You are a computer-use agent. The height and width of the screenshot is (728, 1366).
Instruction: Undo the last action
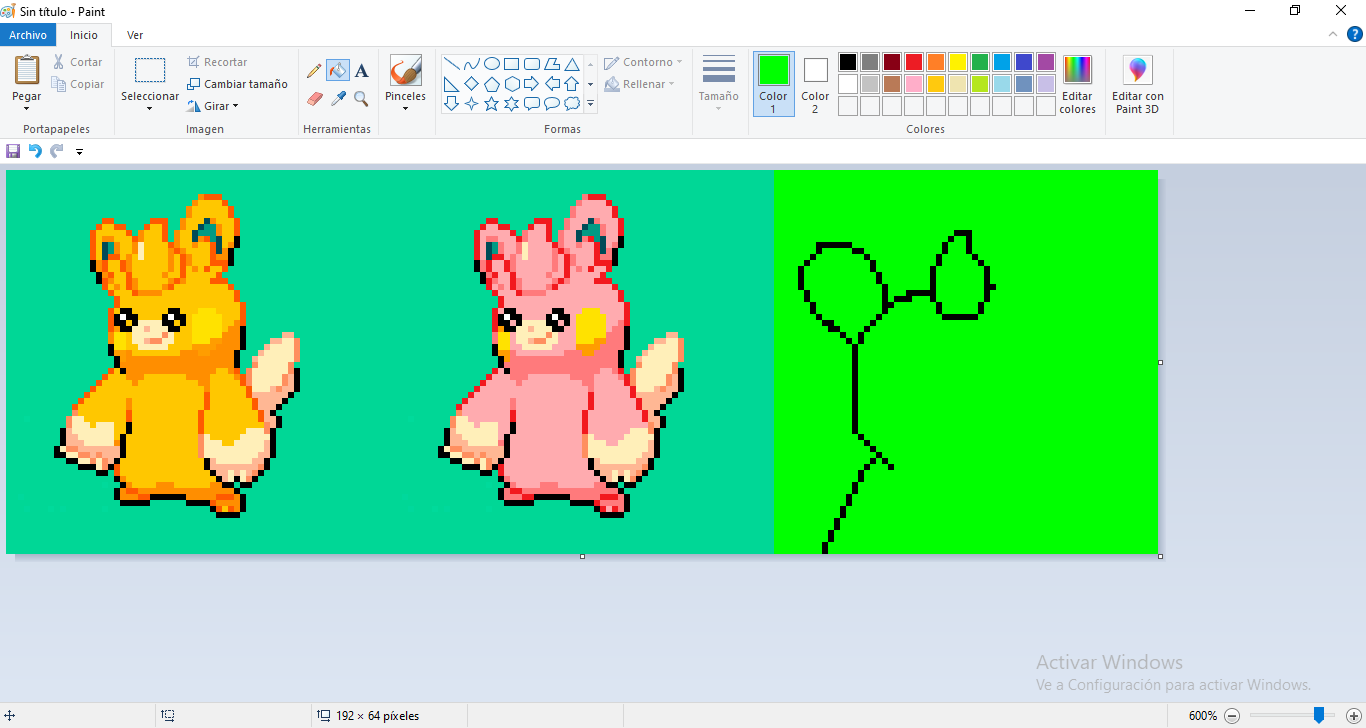click(x=35, y=151)
